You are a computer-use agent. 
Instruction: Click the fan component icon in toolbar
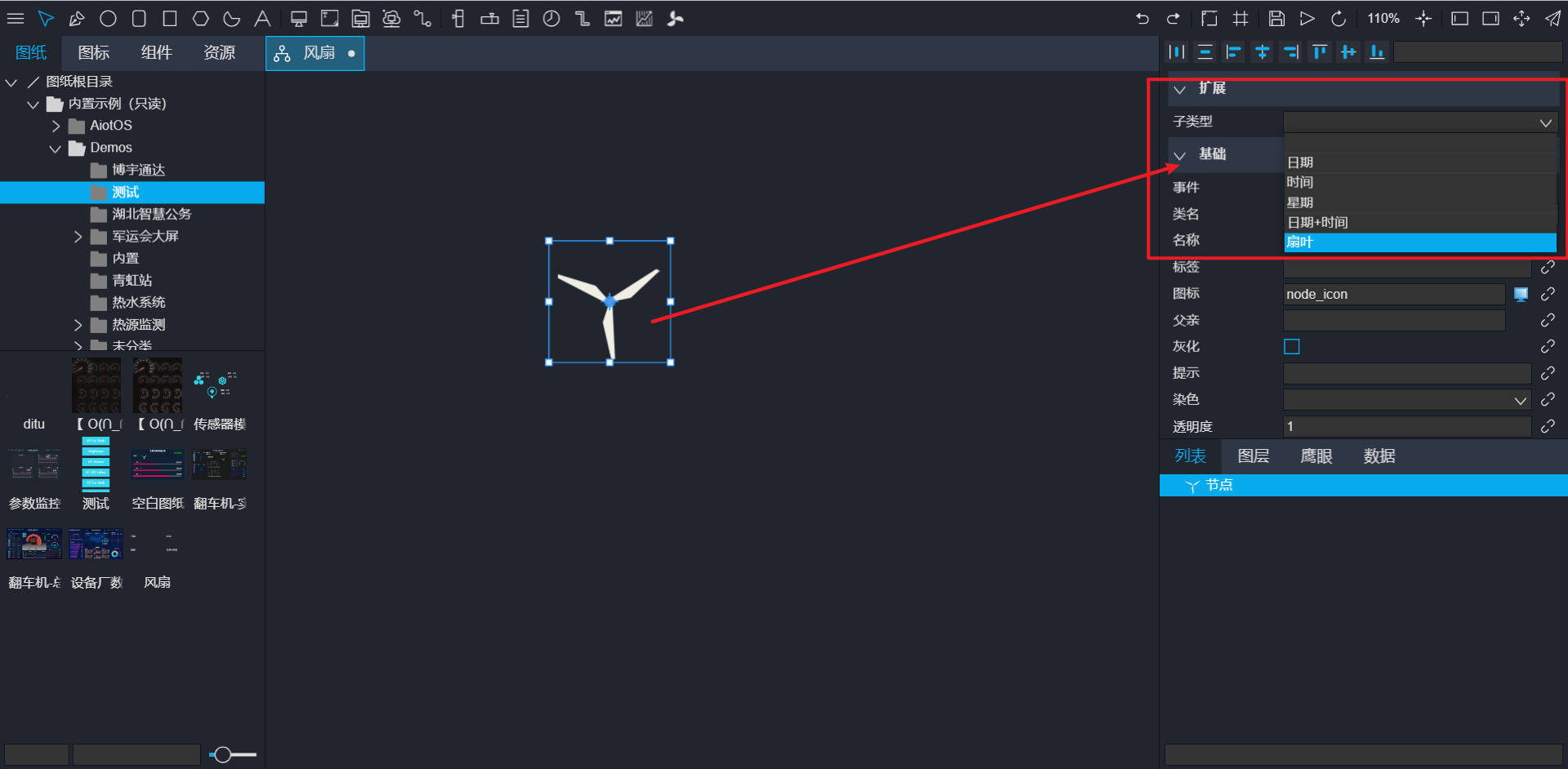[x=675, y=19]
